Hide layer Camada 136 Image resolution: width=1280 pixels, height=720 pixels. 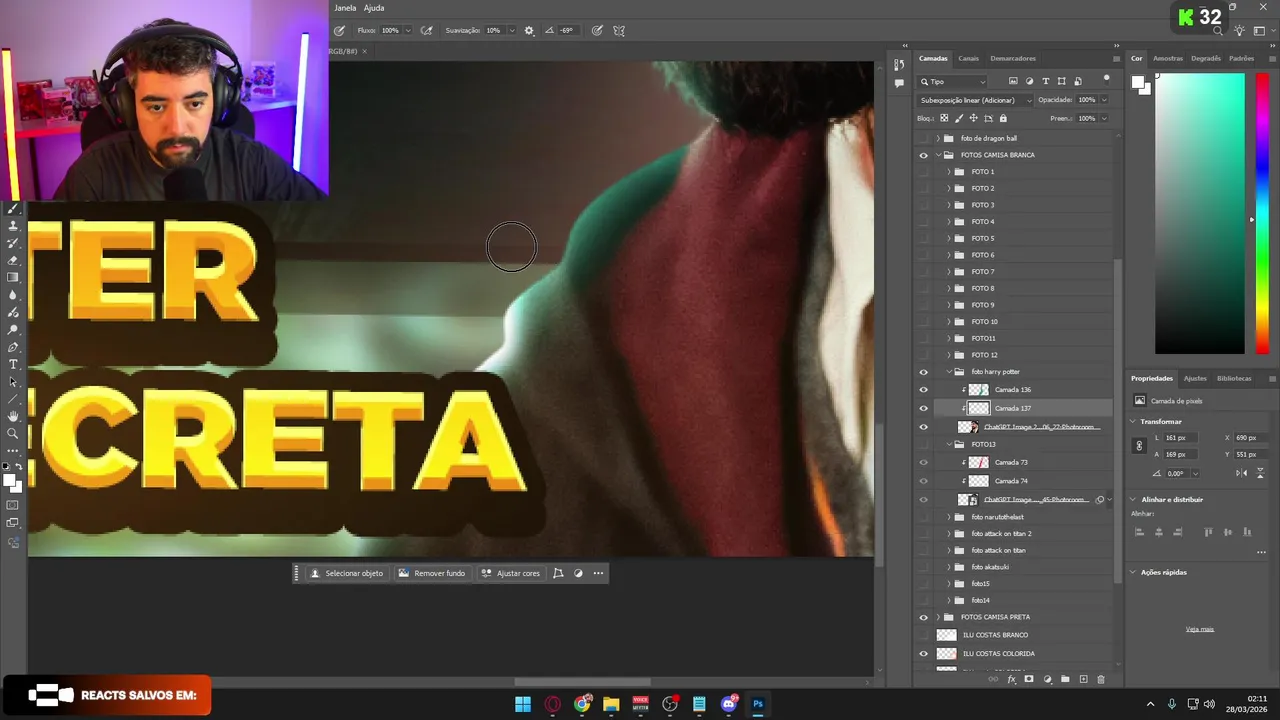coord(923,390)
